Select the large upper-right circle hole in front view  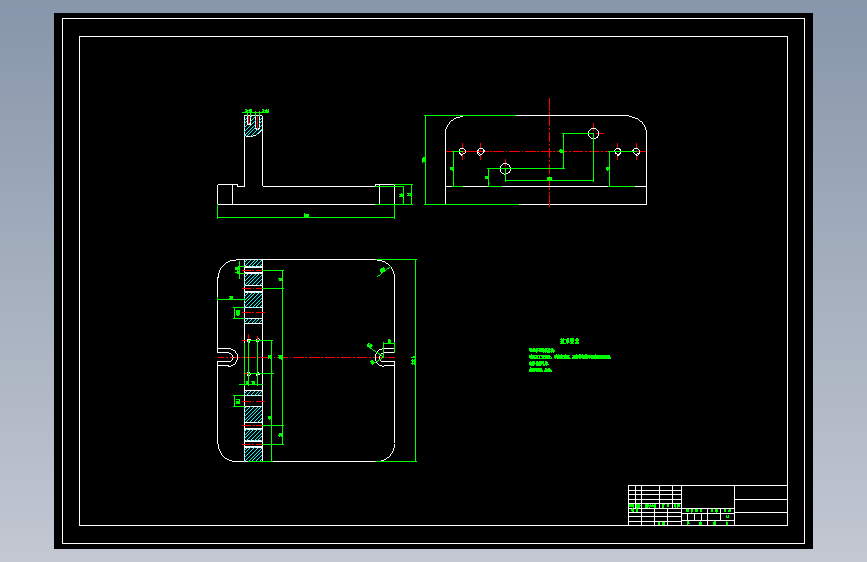pos(593,133)
